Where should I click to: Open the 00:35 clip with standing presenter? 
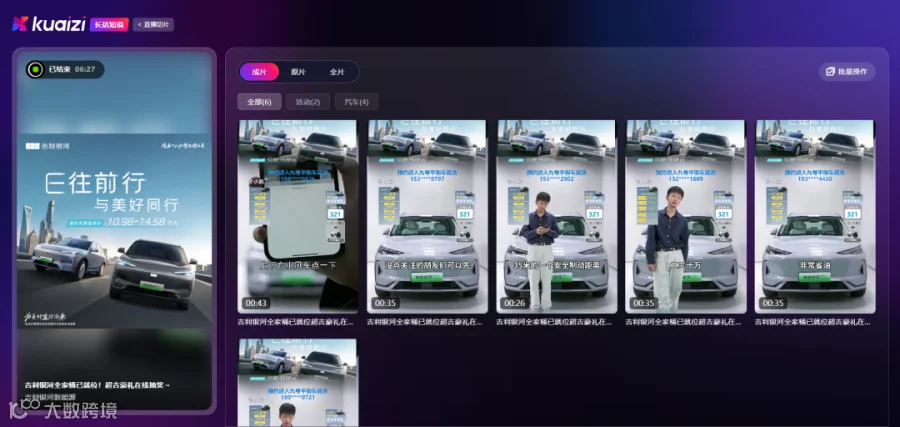[685, 216]
